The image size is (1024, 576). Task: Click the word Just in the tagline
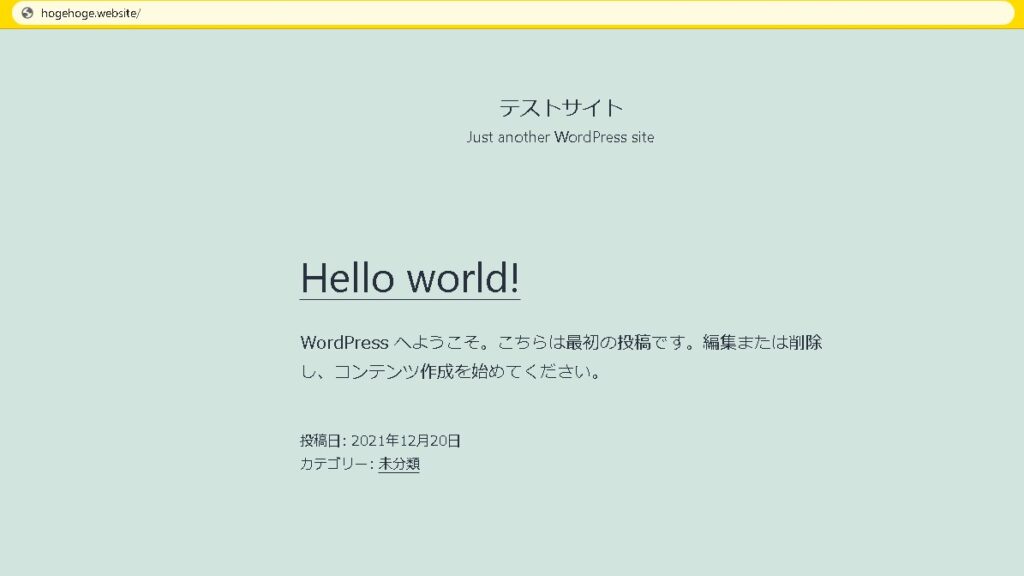click(x=479, y=137)
